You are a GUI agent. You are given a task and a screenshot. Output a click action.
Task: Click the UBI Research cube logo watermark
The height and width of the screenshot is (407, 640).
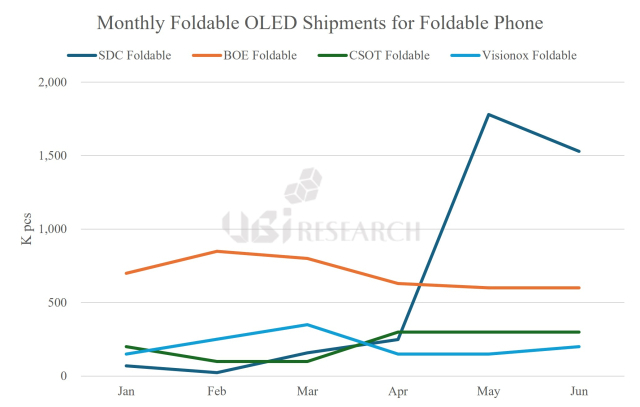click(x=304, y=187)
